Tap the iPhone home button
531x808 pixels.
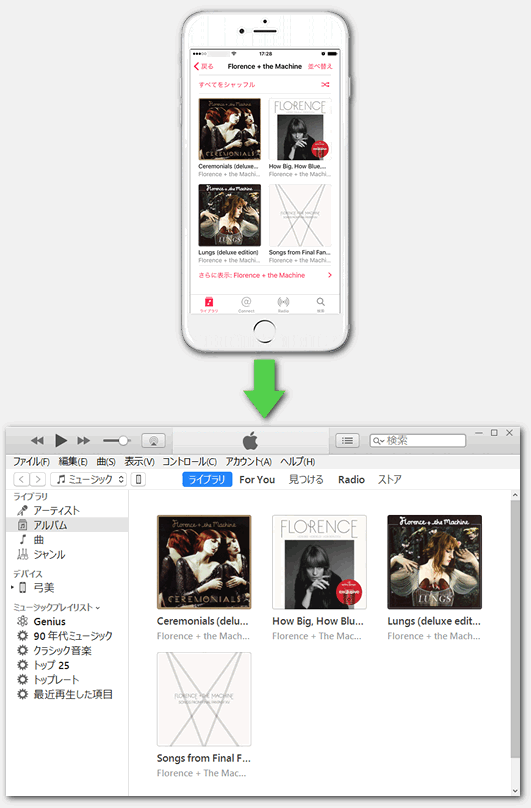[265, 331]
